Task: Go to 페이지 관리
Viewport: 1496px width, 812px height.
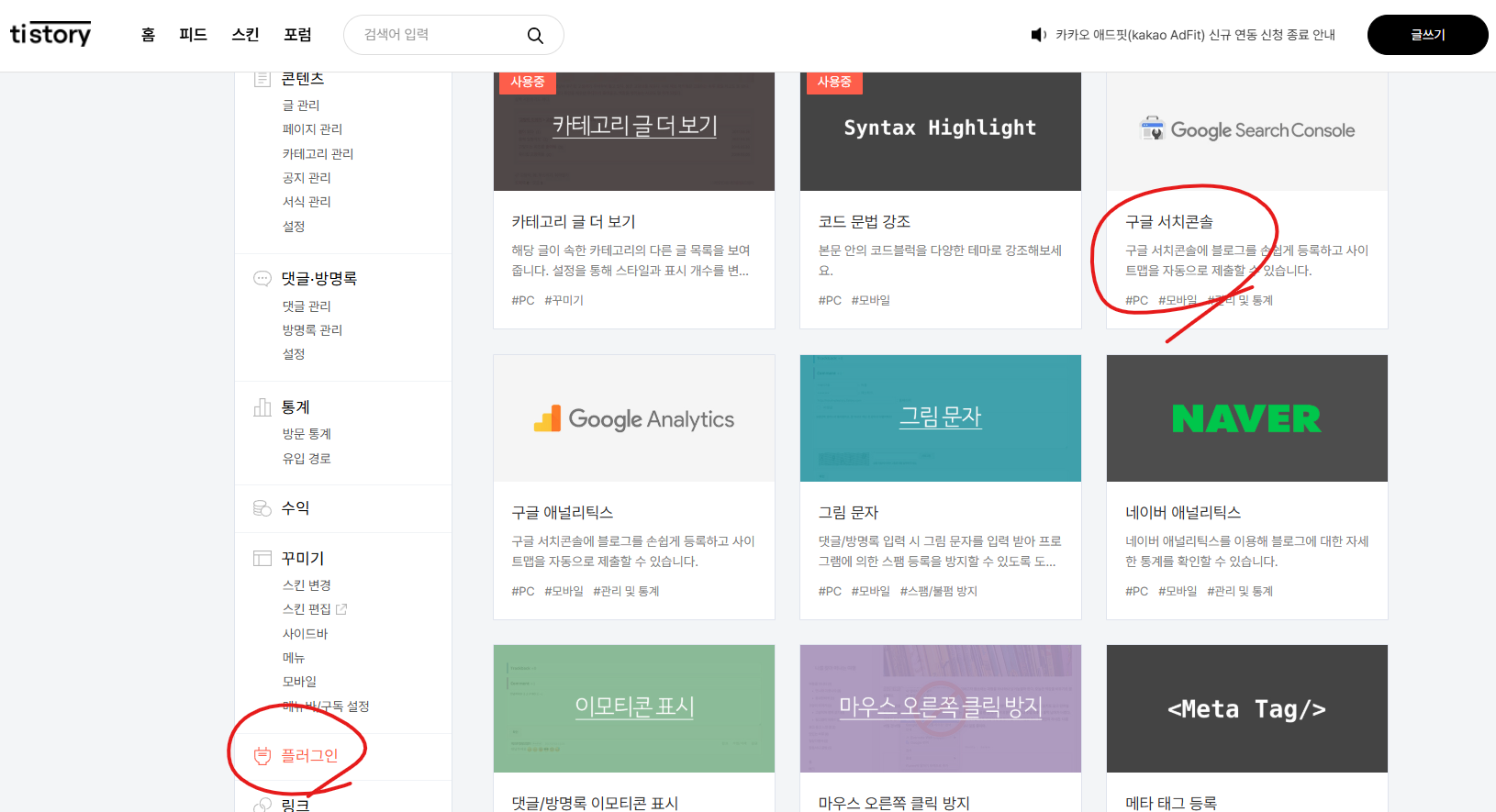Action: click(312, 129)
